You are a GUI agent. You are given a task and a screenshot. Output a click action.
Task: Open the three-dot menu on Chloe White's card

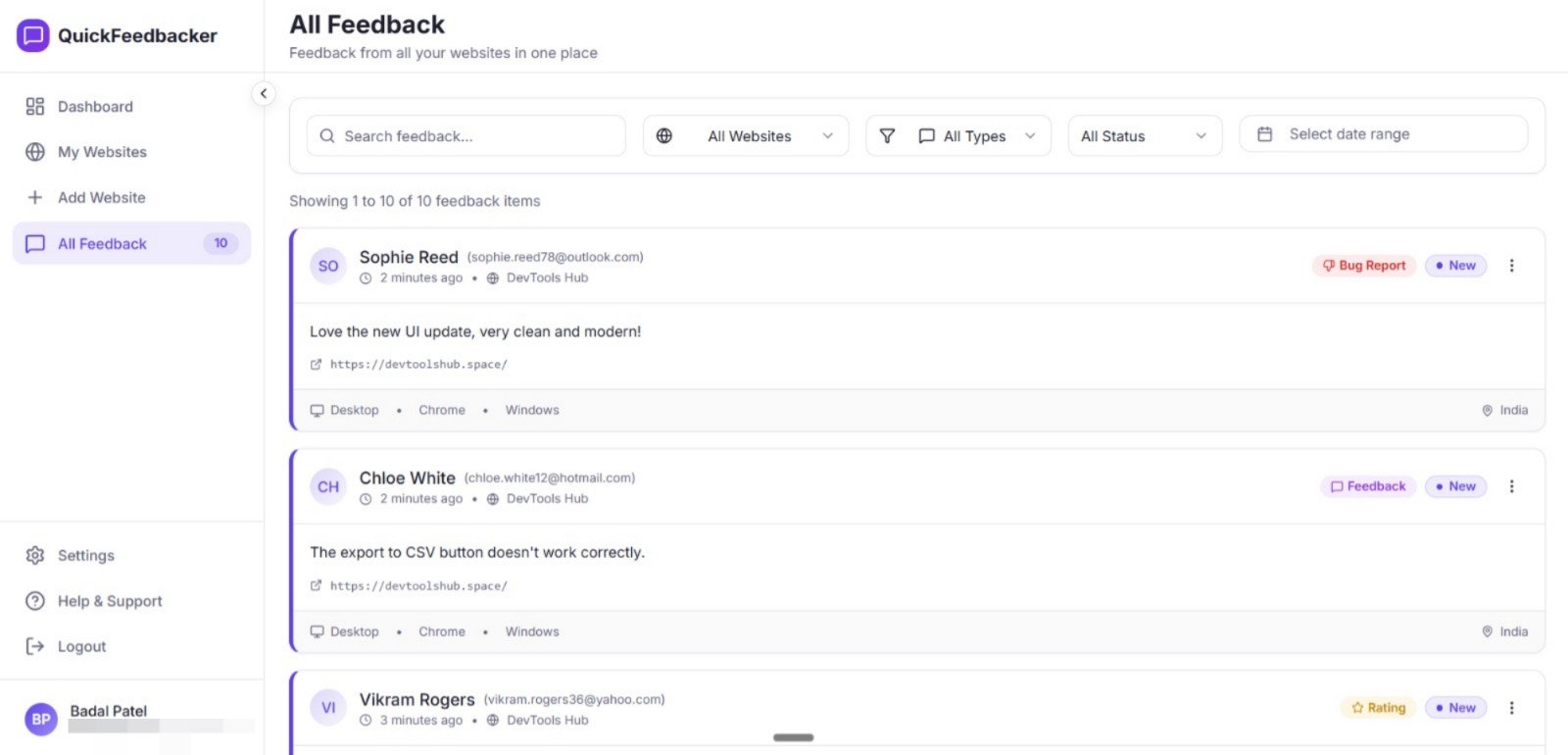(x=1512, y=486)
